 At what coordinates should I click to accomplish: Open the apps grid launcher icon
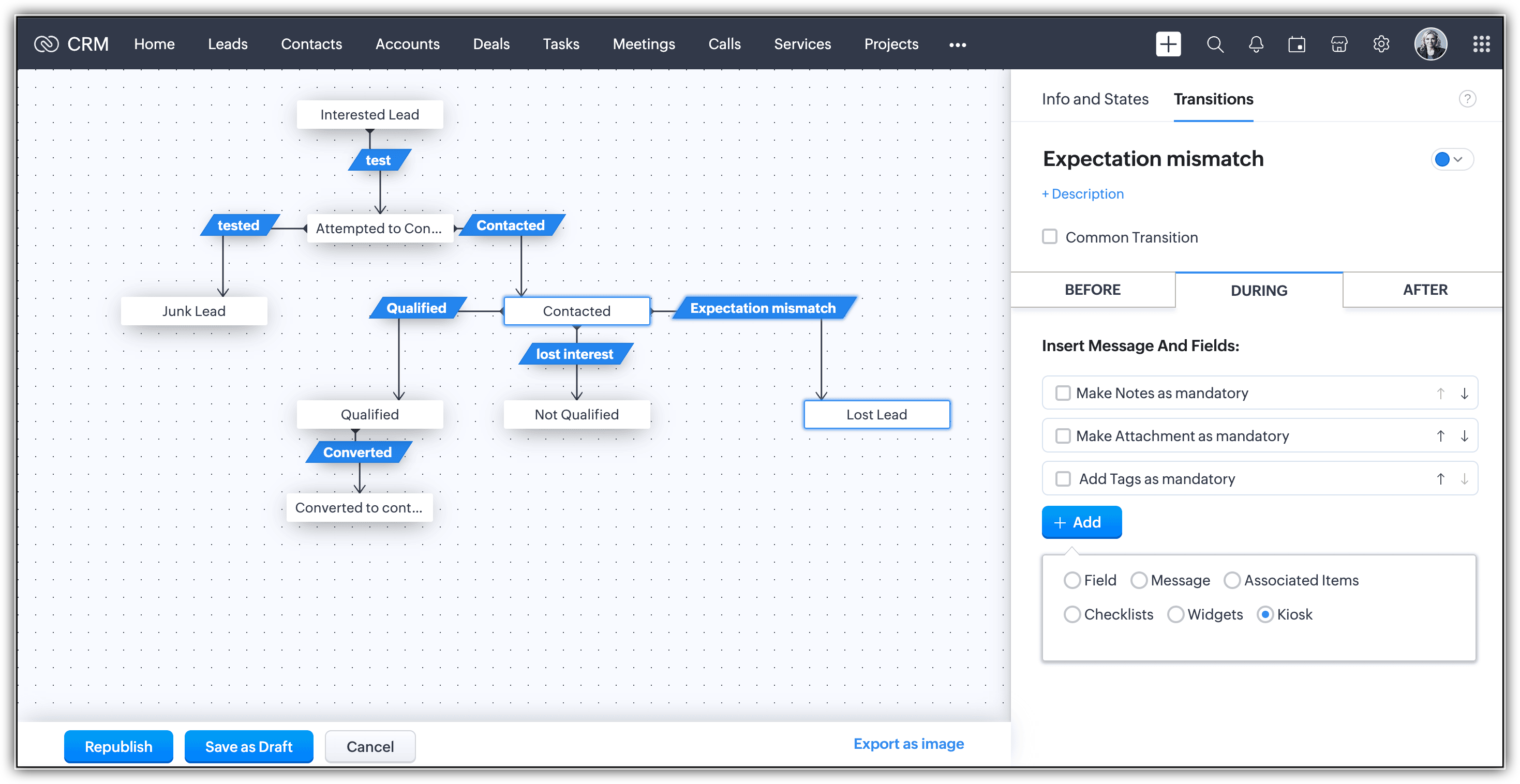click(1481, 44)
